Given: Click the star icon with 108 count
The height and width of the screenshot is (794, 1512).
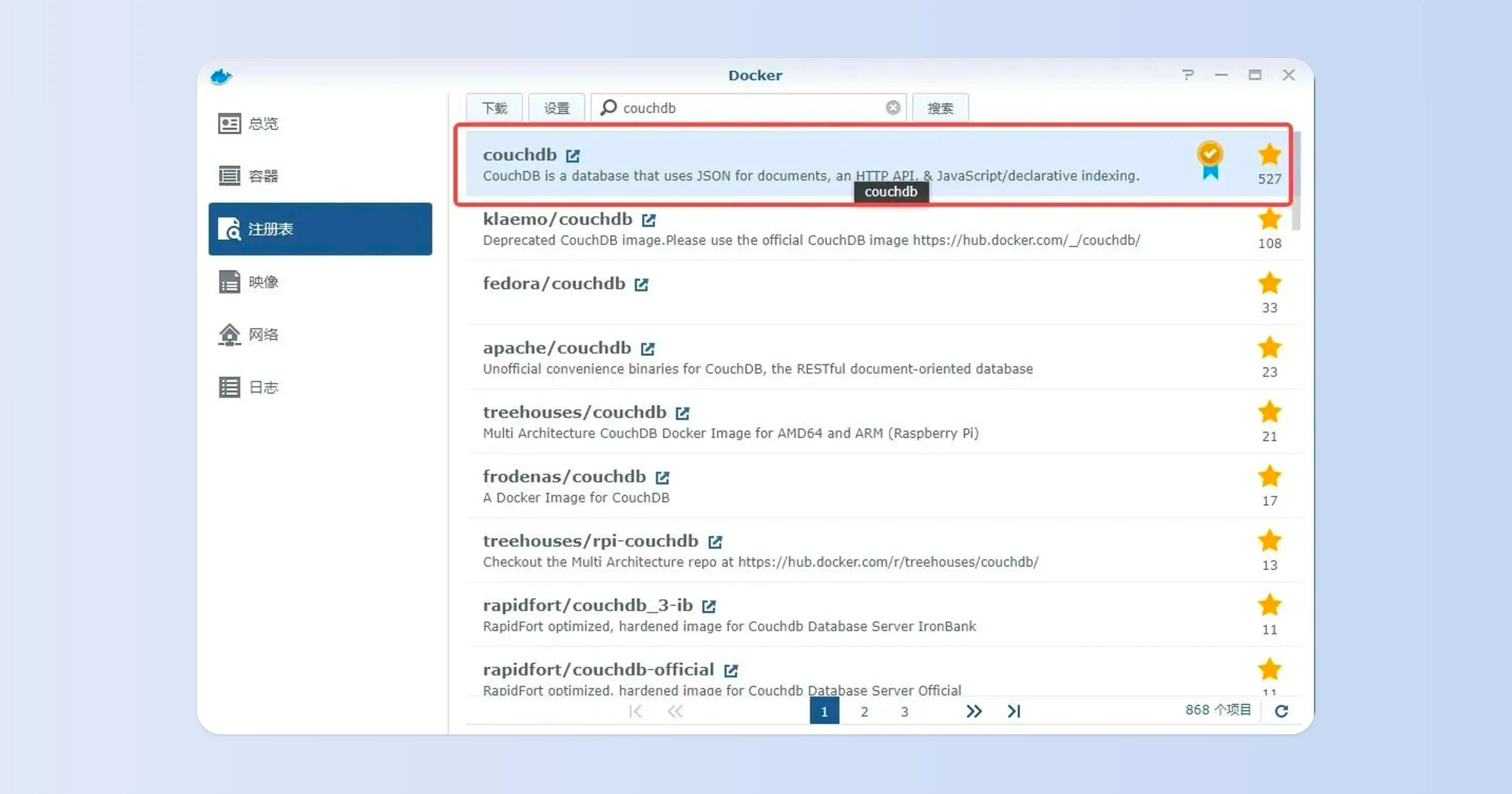Looking at the screenshot, I should (x=1269, y=219).
